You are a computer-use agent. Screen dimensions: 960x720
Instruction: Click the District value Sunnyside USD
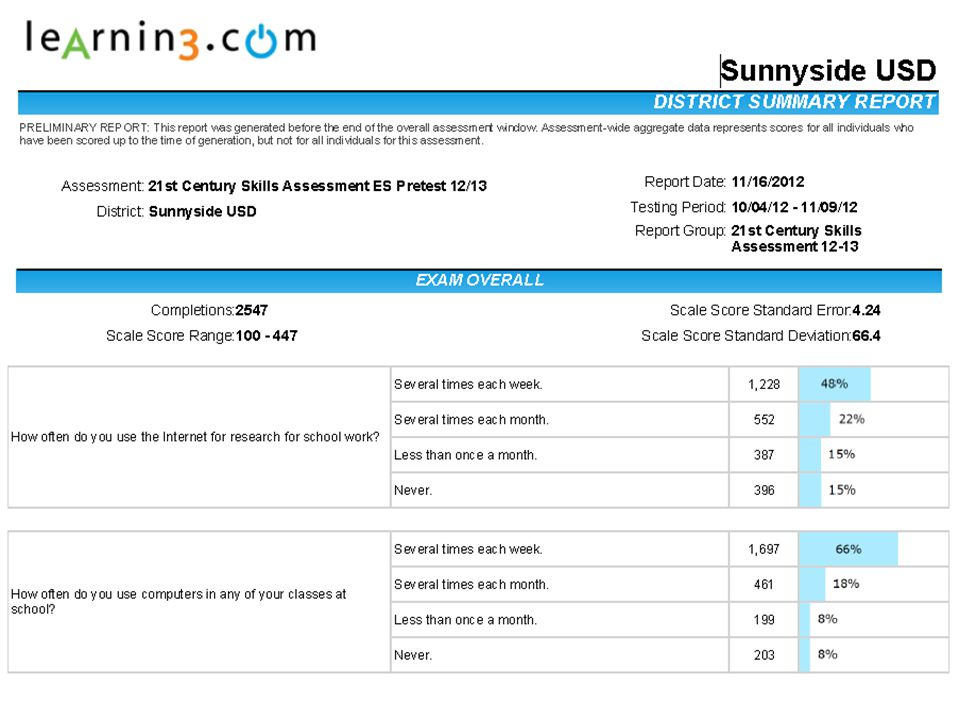point(203,212)
